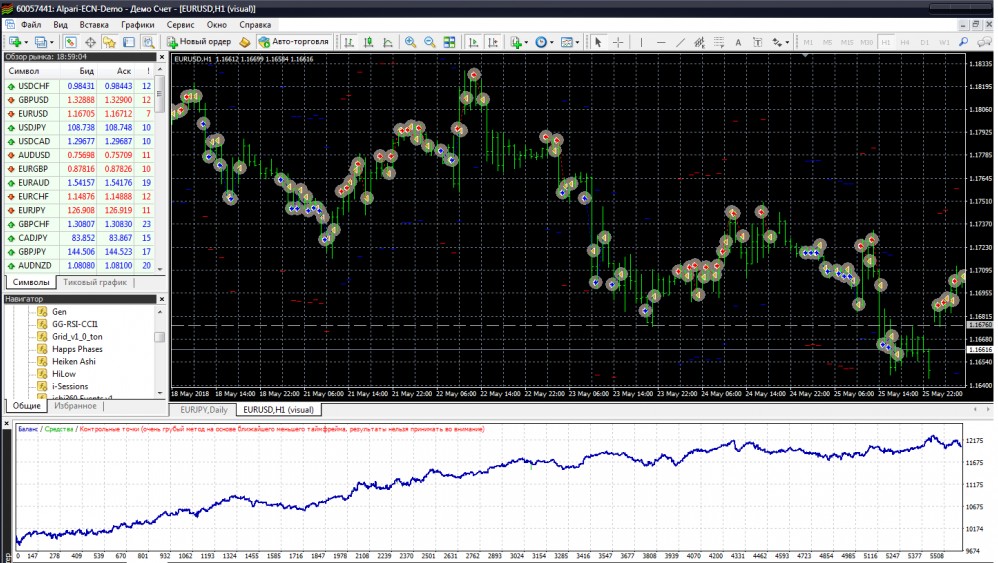Select the H4 timeframe button
Image resolution: width=998 pixels, height=563 pixels.
(905, 42)
